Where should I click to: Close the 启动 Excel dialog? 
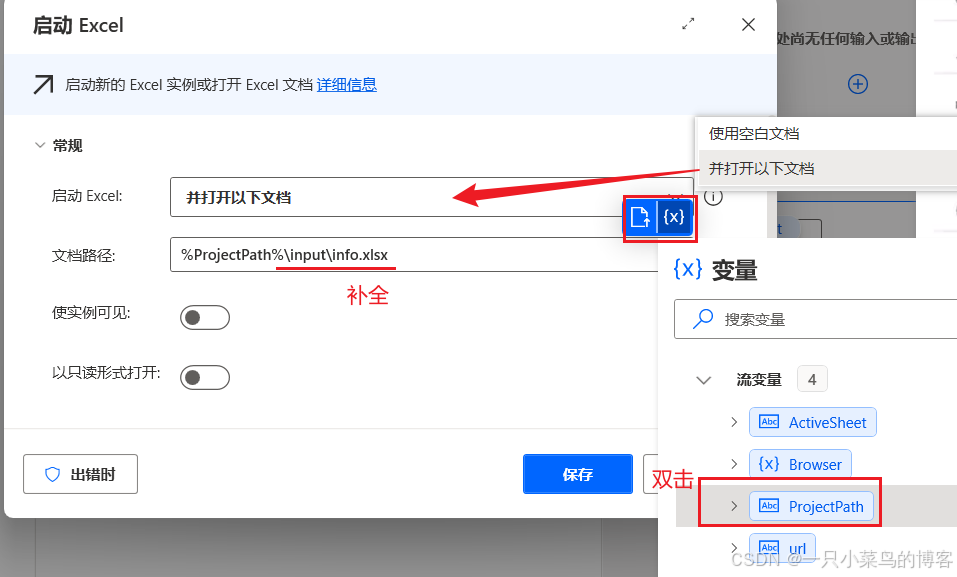748,24
